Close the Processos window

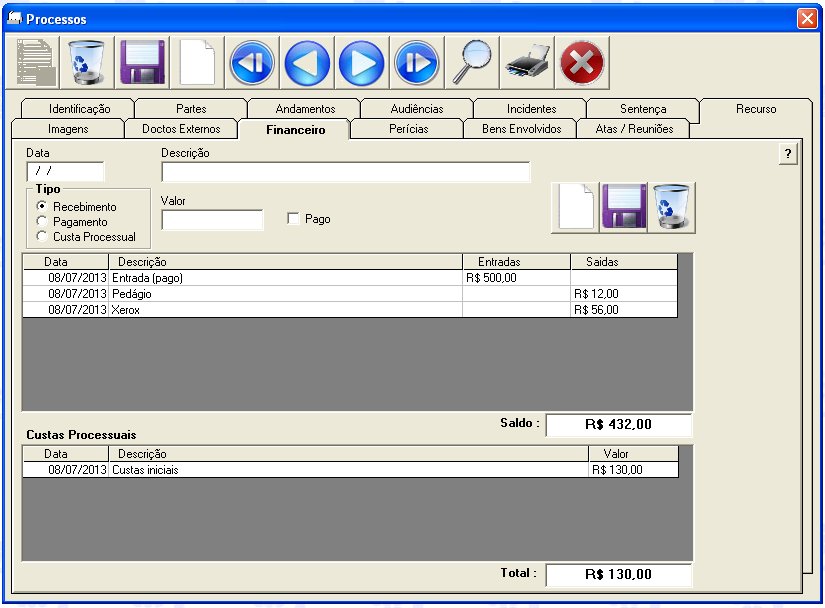(807, 18)
